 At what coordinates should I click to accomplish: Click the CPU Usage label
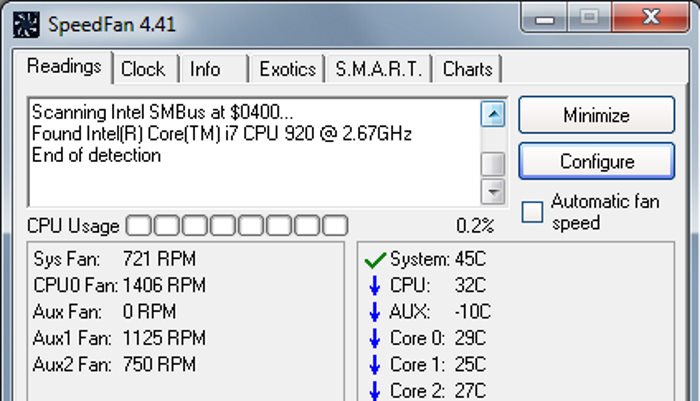pos(73,226)
